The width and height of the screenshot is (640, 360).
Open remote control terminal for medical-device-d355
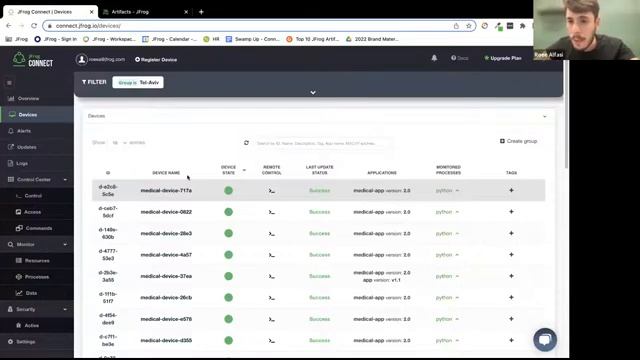271,340
